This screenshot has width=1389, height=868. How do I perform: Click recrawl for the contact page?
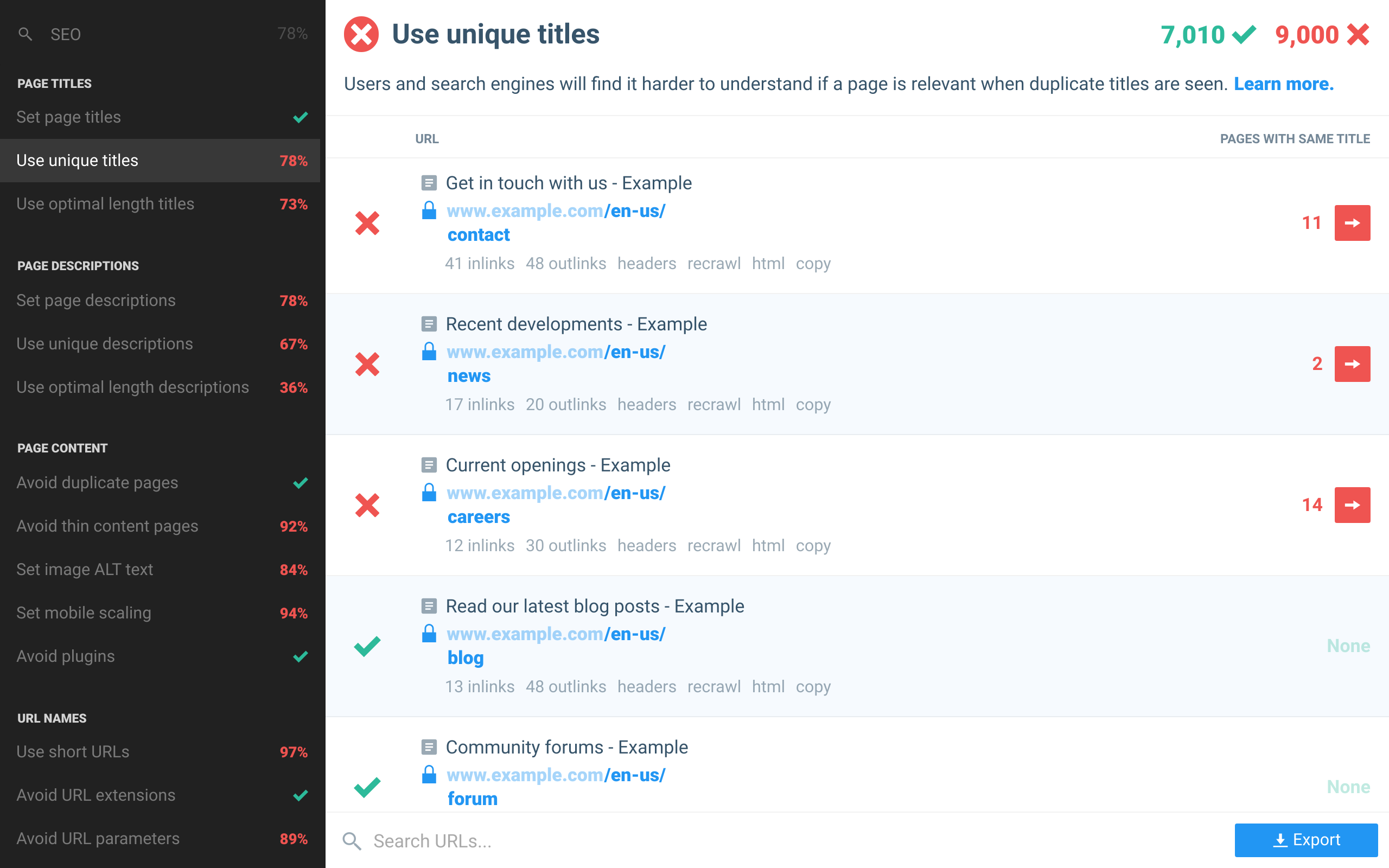[x=713, y=264]
